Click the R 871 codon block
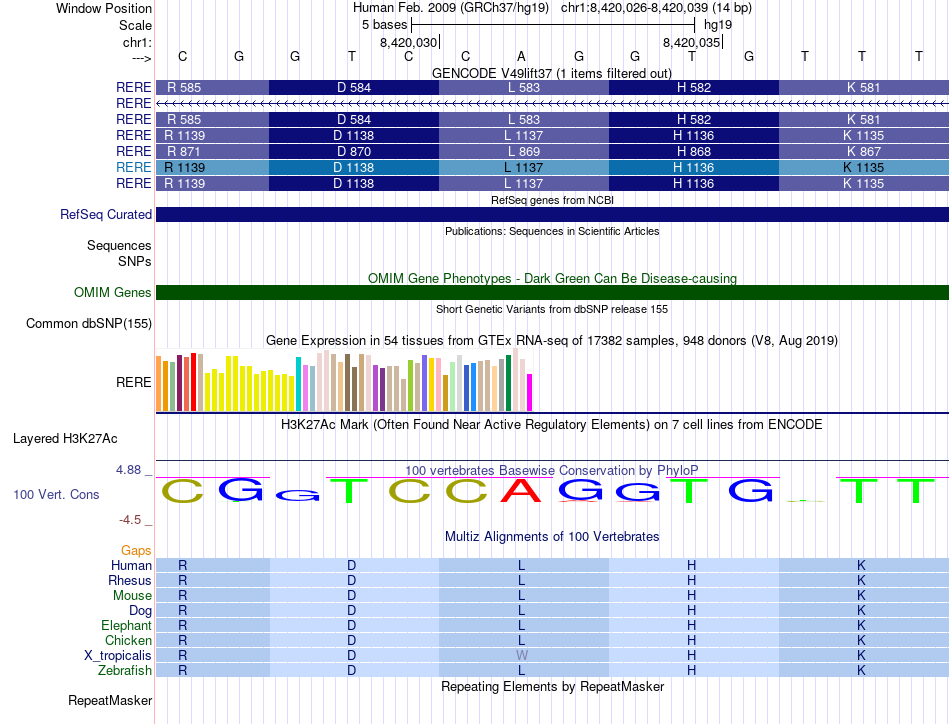The width and height of the screenshot is (950, 724). pyautogui.click(x=212, y=151)
